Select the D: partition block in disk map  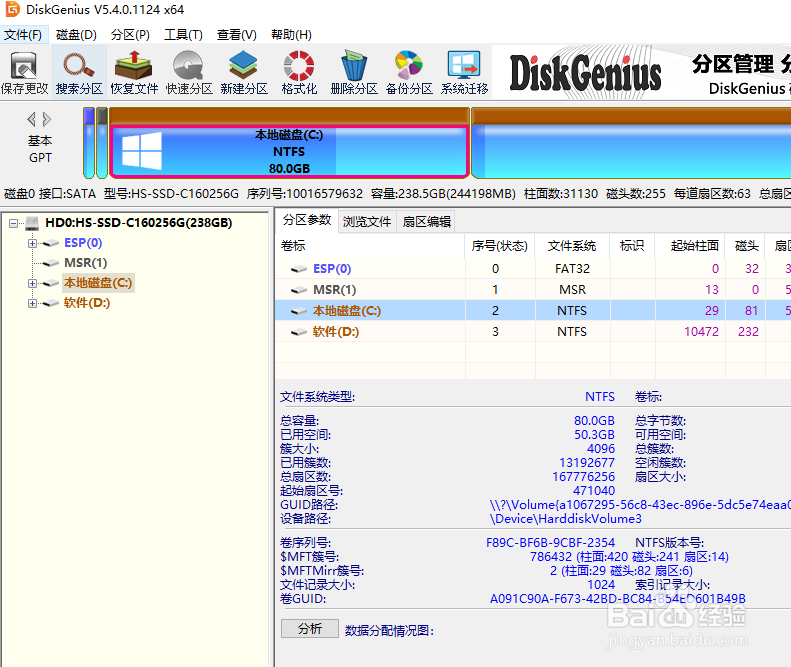631,143
